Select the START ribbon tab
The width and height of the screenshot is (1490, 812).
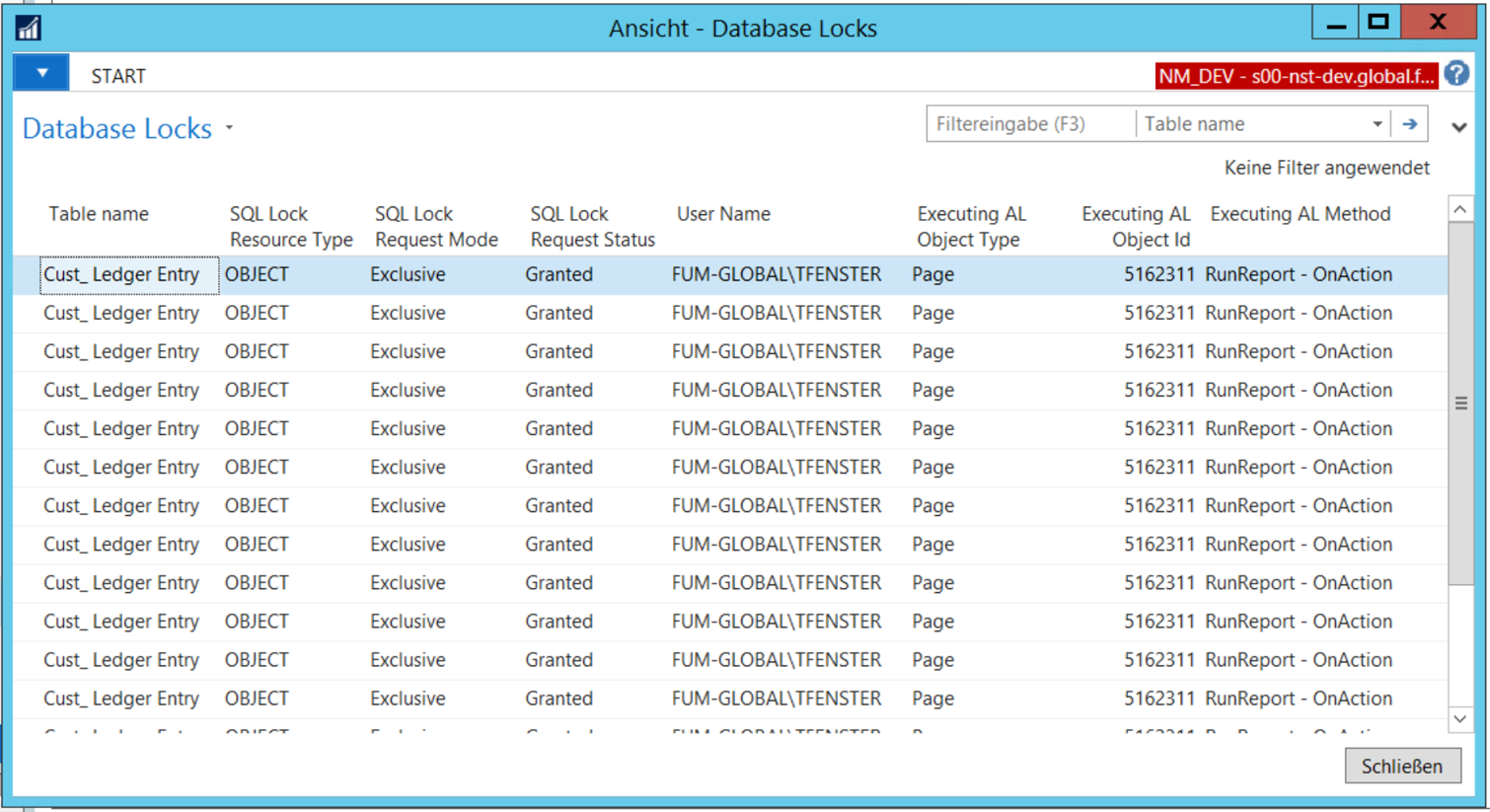[x=118, y=76]
